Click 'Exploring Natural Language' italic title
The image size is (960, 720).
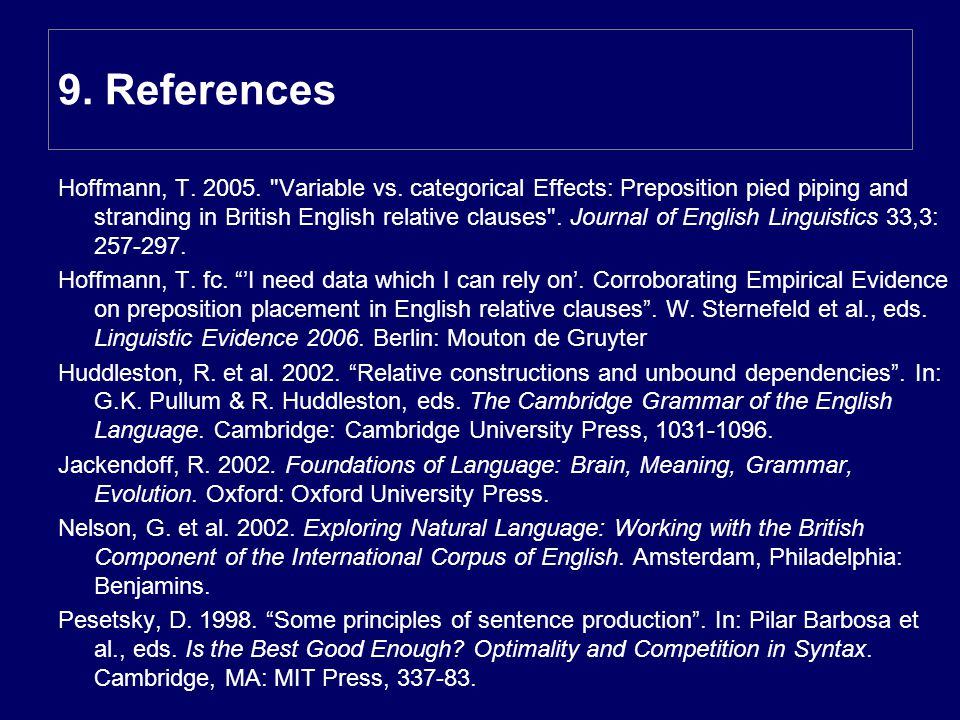pos(453,528)
